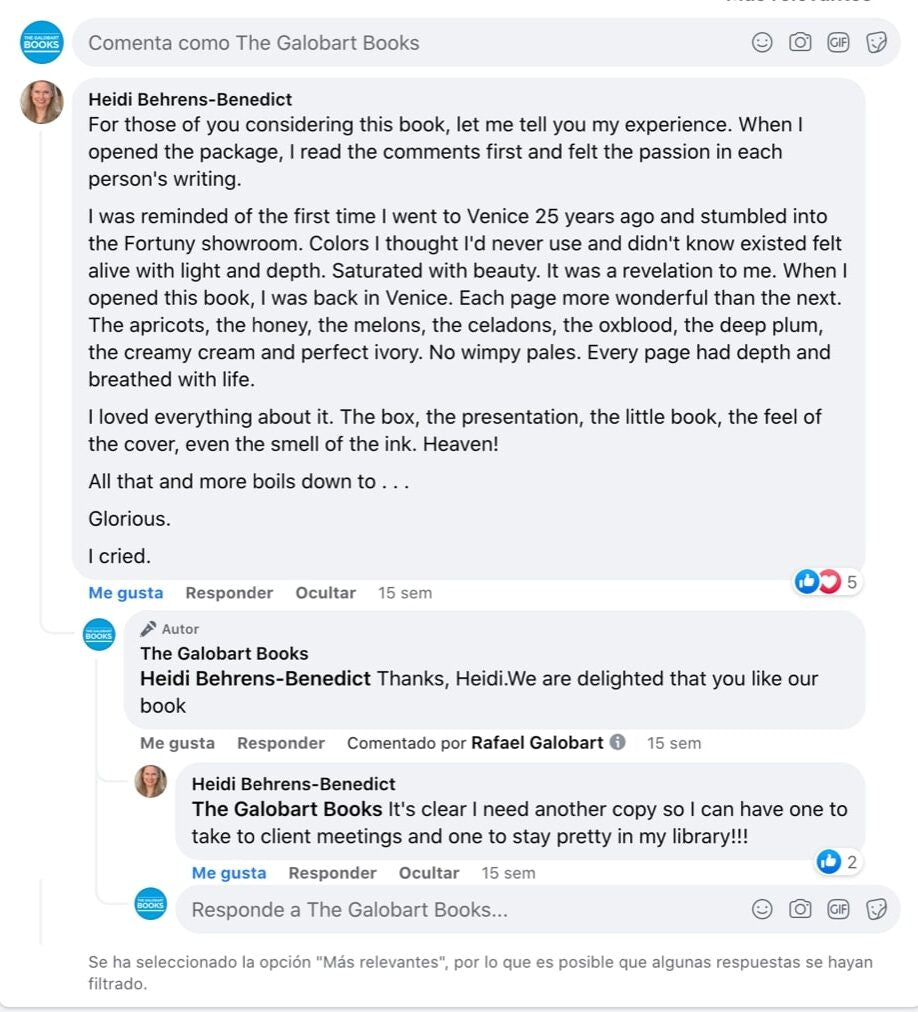Image resolution: width=918 pixels, height=1012 pixels.
Task: Attach a photo in the reply box
Action: [800, 909]
